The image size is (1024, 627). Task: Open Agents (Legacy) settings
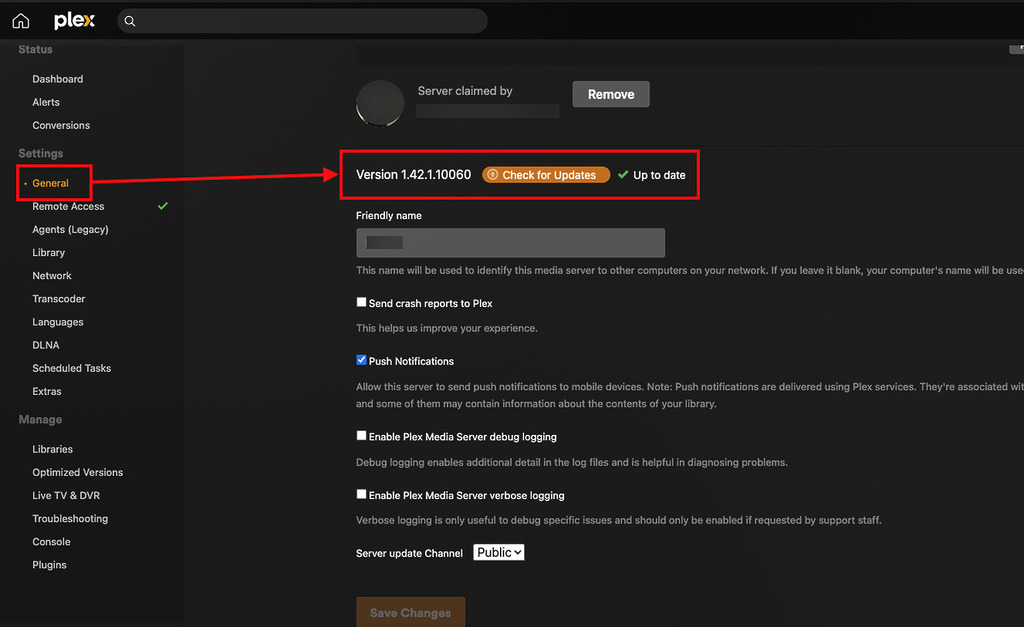pyautogui.click(x=70, y=229)
